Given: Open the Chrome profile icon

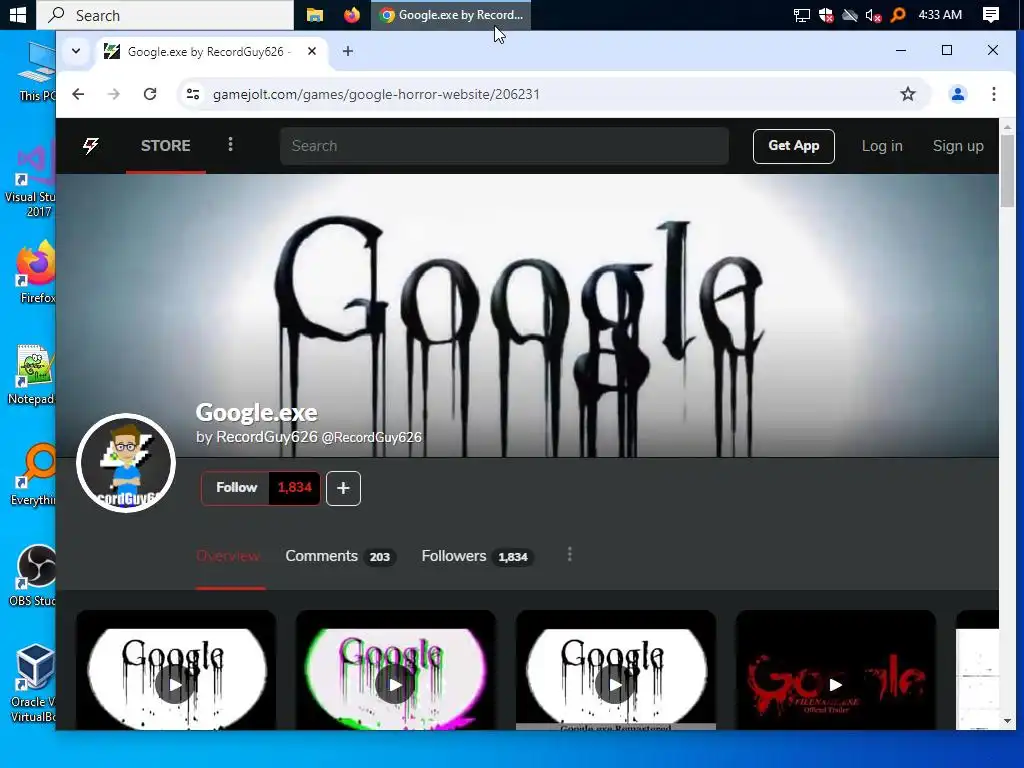Looking at the screenshot, I should [957, 94].
